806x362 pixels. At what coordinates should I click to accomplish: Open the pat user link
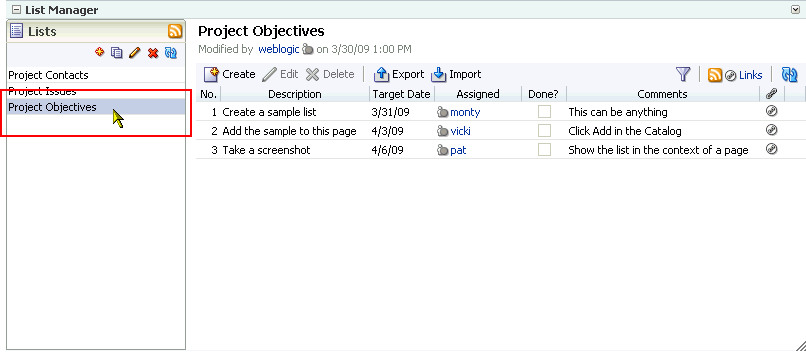tap(458, 151)
